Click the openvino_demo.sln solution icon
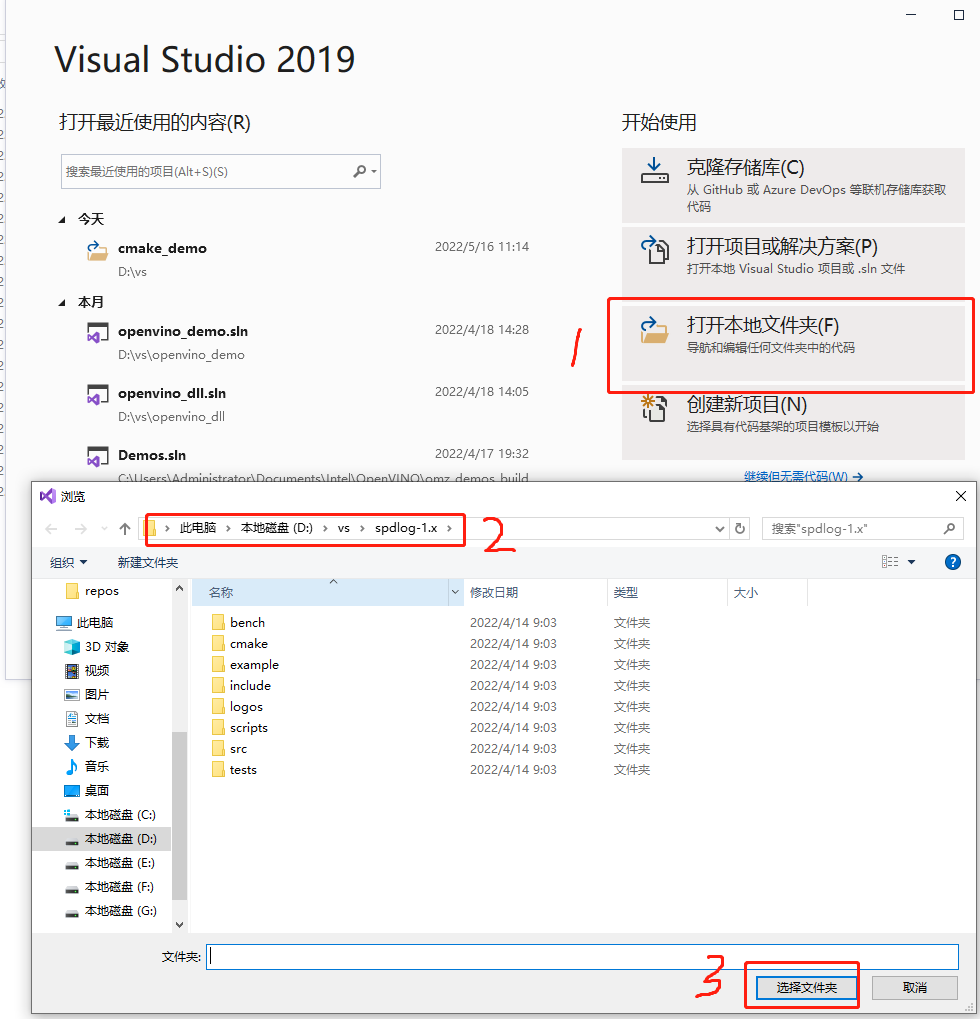 [97, 333]
